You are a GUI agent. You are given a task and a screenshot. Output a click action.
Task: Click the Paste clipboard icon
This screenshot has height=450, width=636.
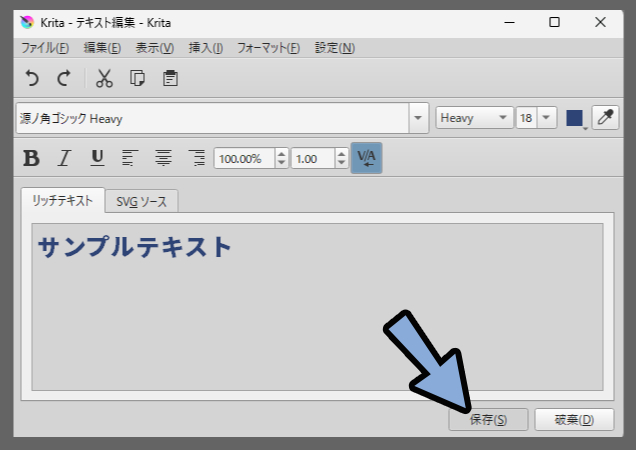(170, 78)
